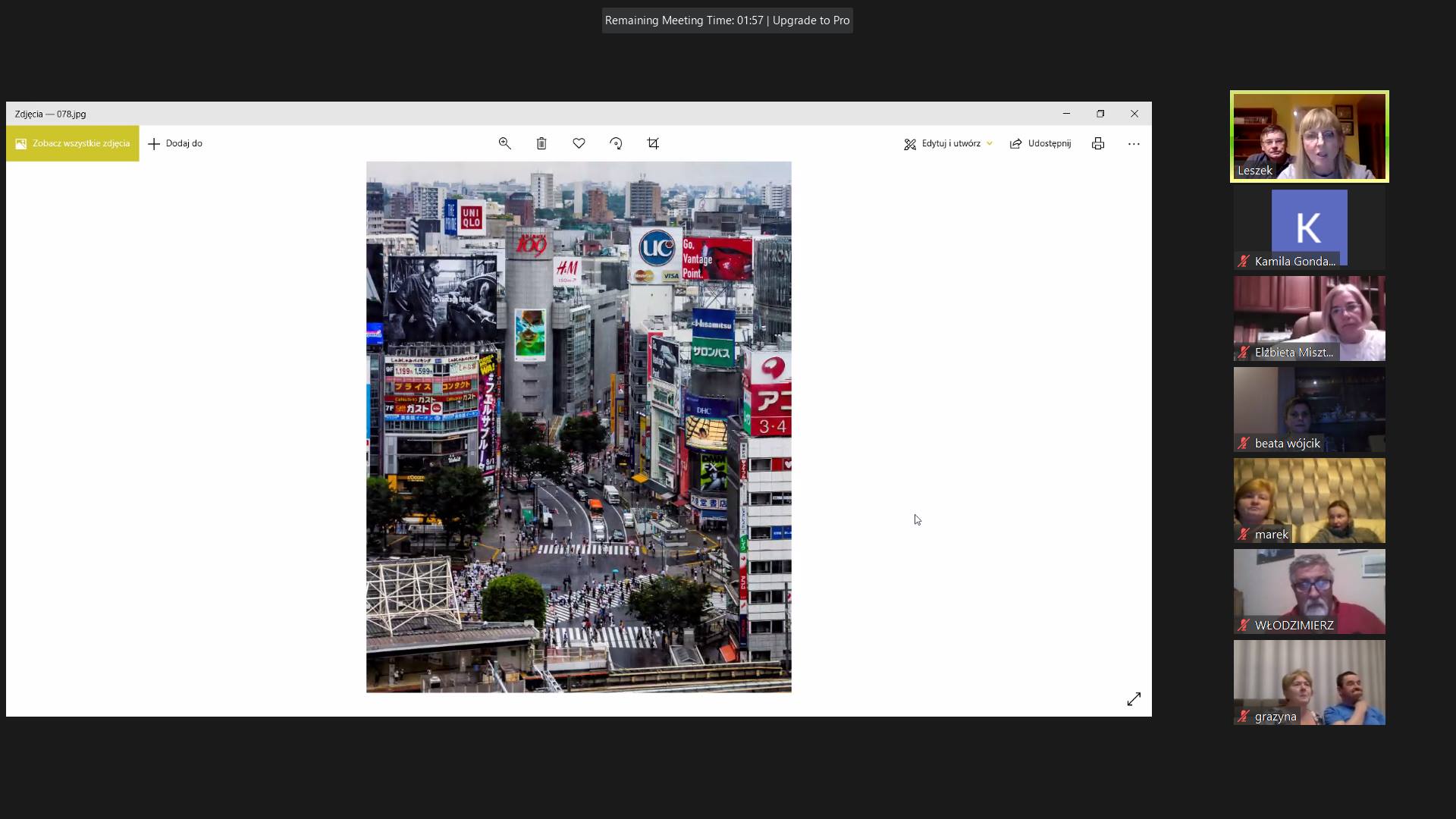
Task: Add photo to favorites with heart icon
Action: [x=579, y=143]
